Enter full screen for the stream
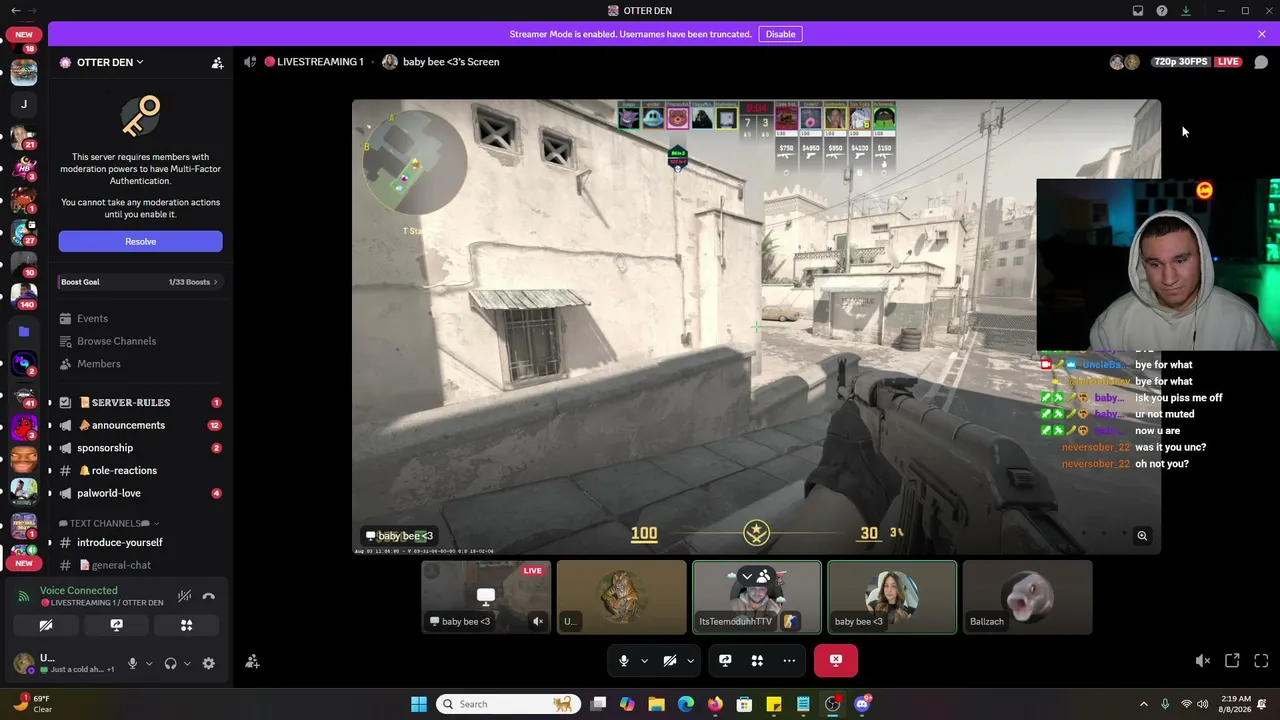 tap(1261, 661)
